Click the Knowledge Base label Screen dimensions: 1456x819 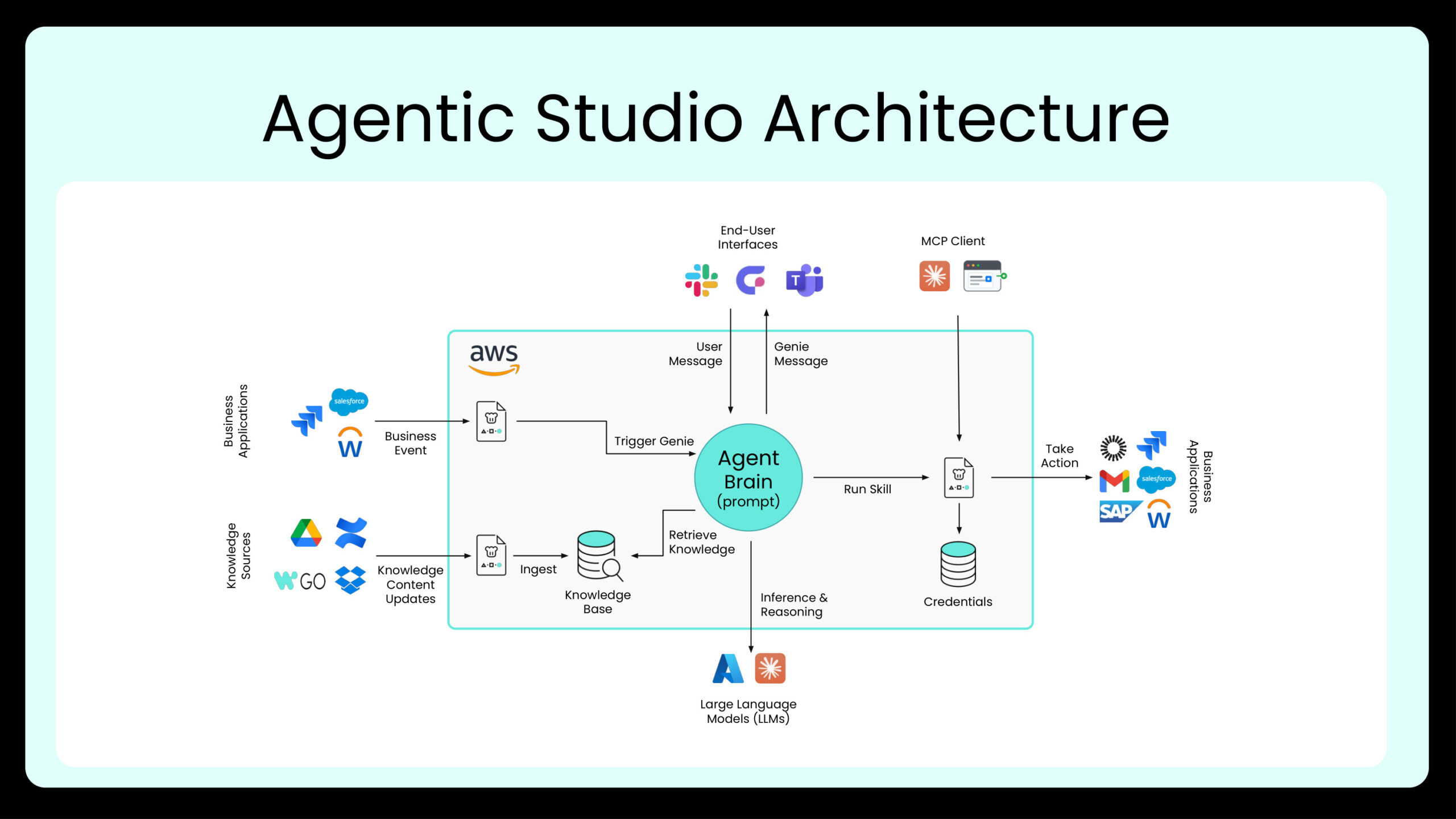(598, 602)
